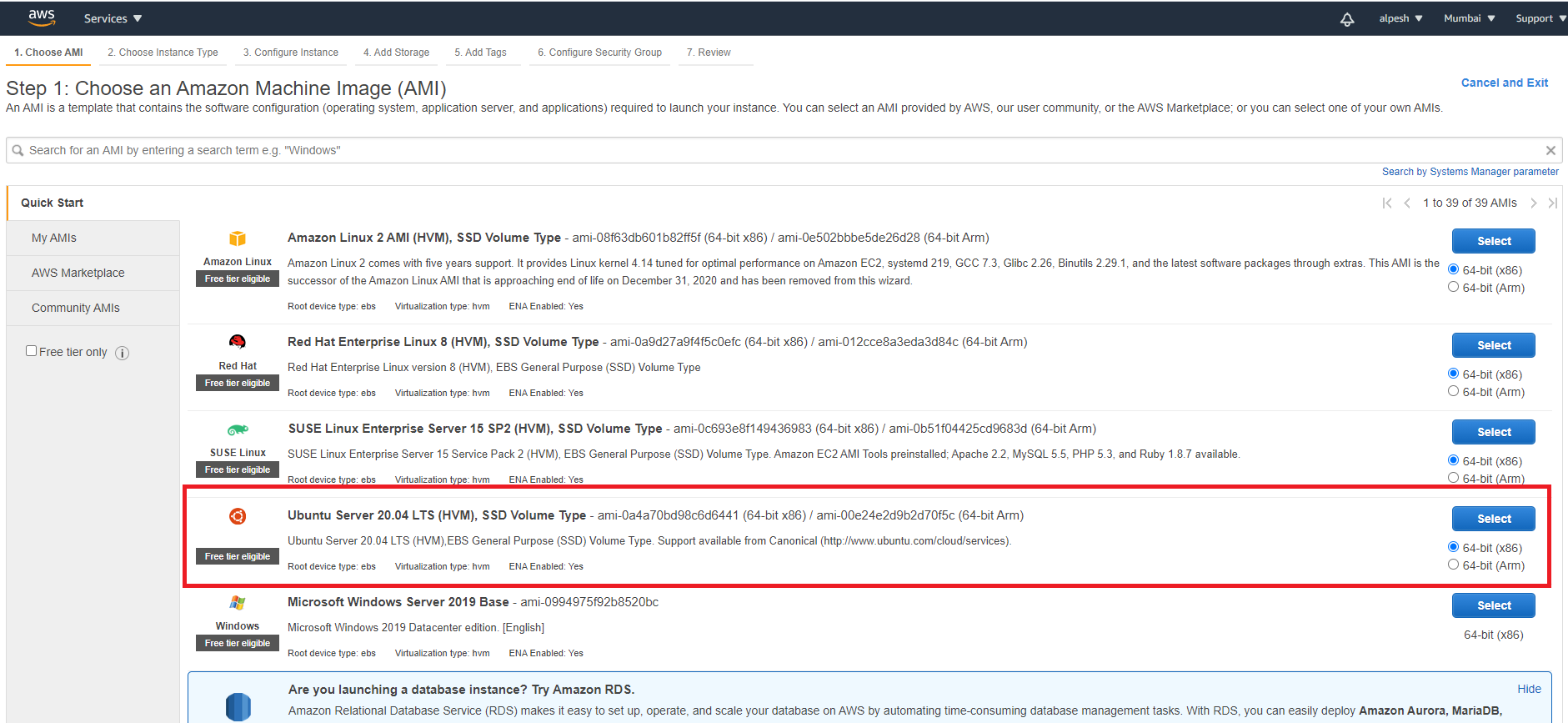Select the Red Hat Enterprise Linux 8 AMI
This screenshot has height=723, width=1568.
(1494, 345)
